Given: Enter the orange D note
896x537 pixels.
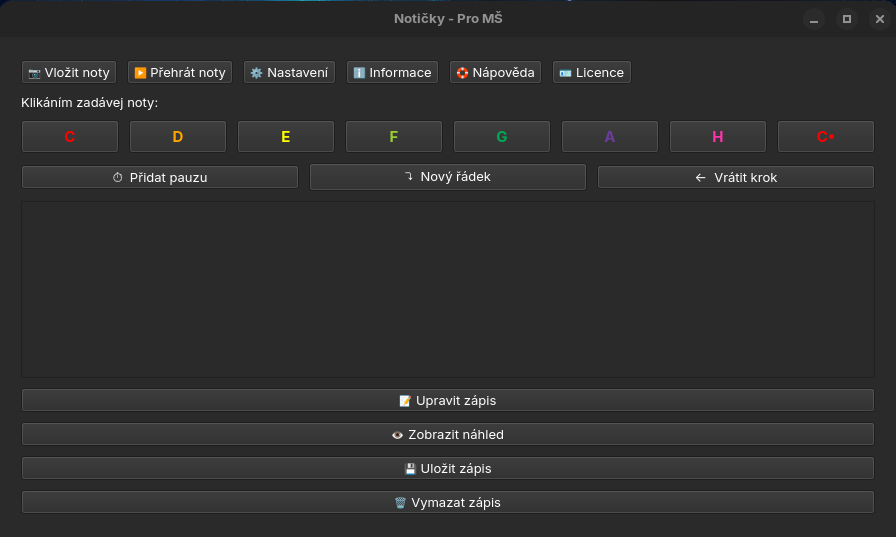Looking at the screenshot, I should click(x=178, y=137).
